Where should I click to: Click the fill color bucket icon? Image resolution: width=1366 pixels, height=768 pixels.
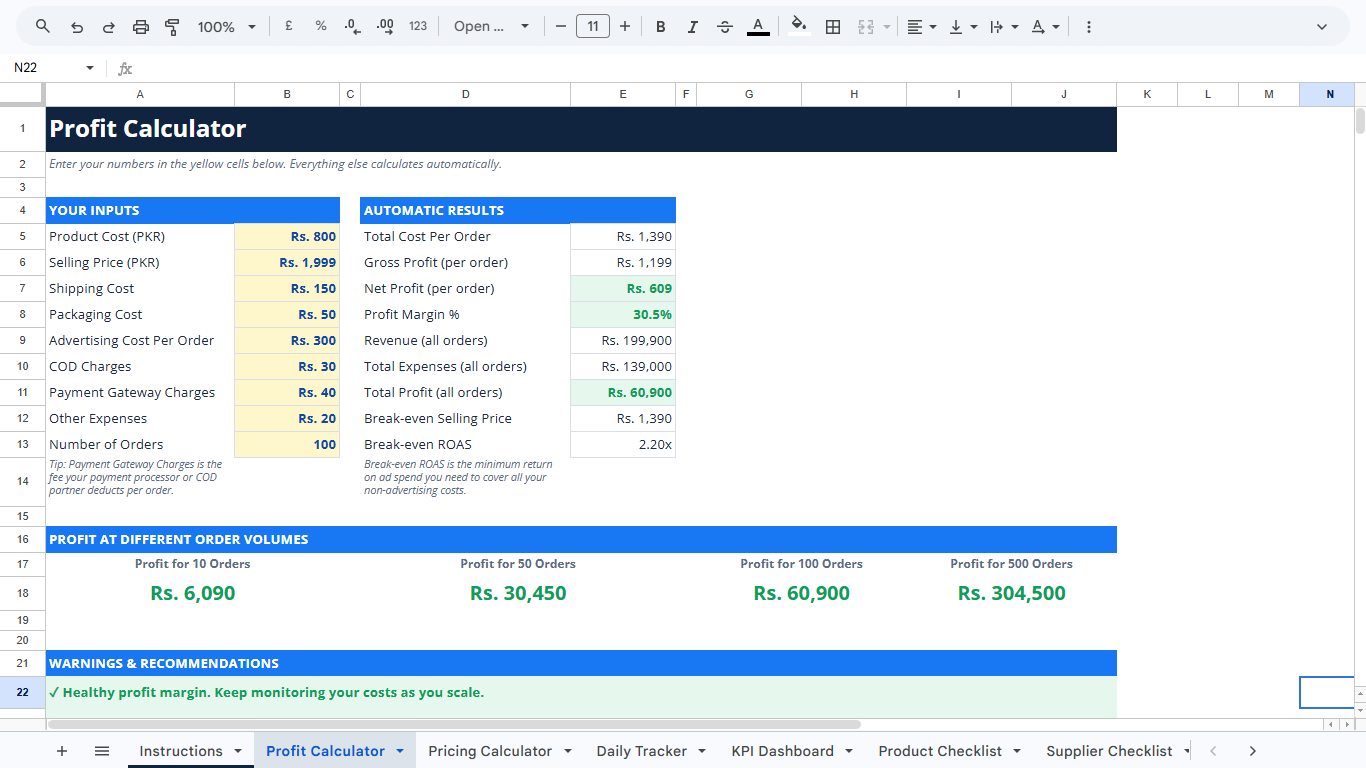[x=798, y=26]
